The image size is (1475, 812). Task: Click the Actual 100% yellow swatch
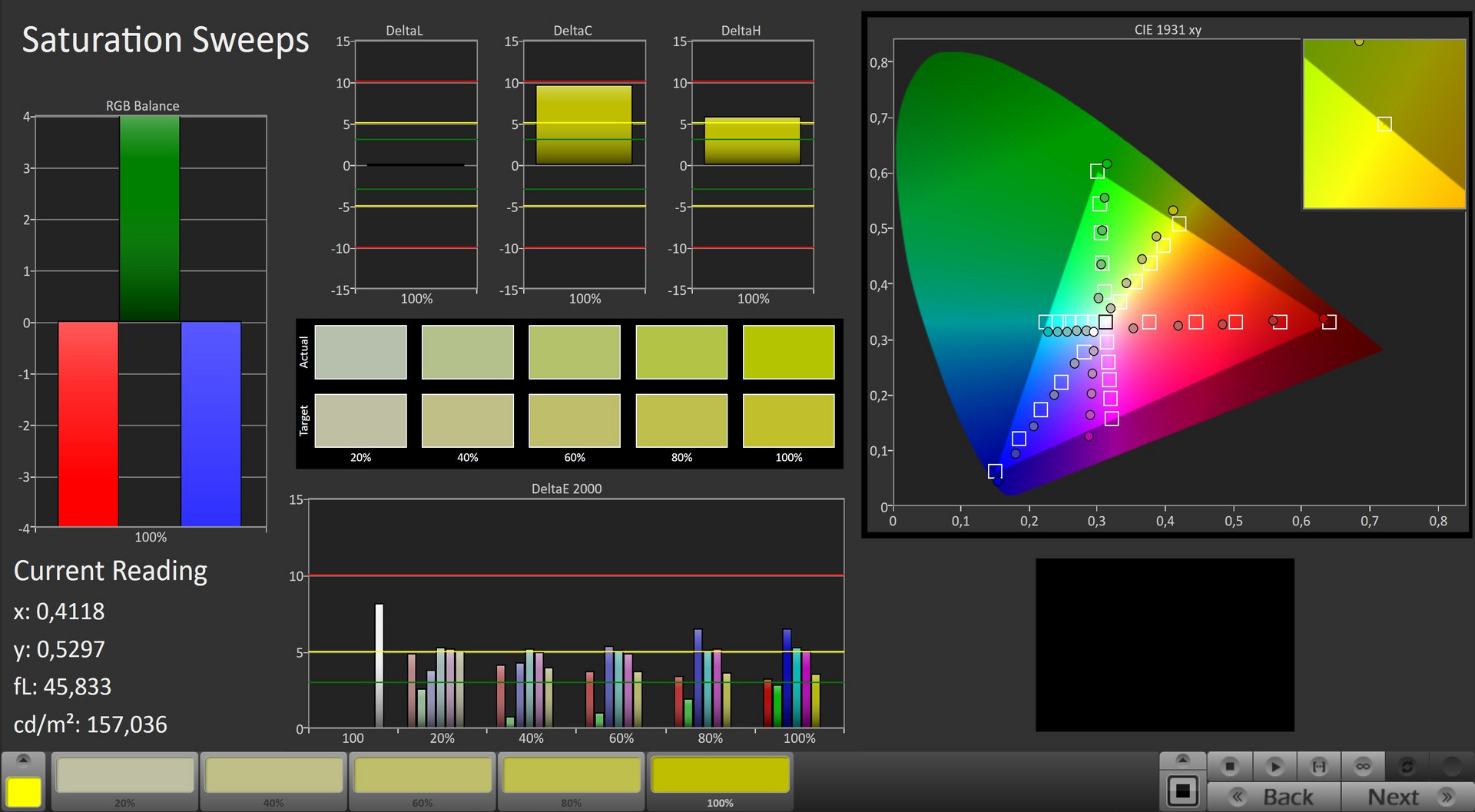[788, 352]
